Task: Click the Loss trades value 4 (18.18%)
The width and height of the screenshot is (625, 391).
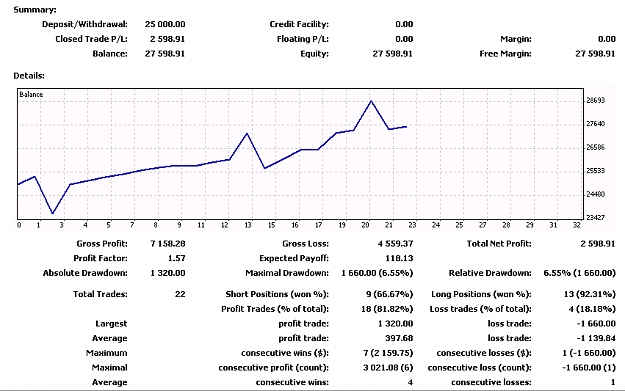Action: (592, 309)
